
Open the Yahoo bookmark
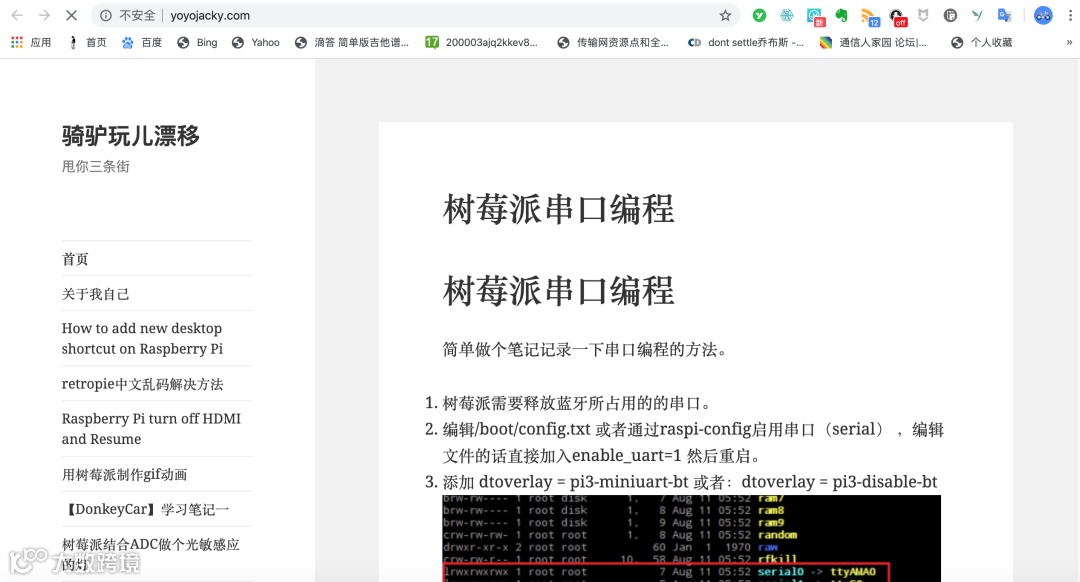tap(256, 42)
